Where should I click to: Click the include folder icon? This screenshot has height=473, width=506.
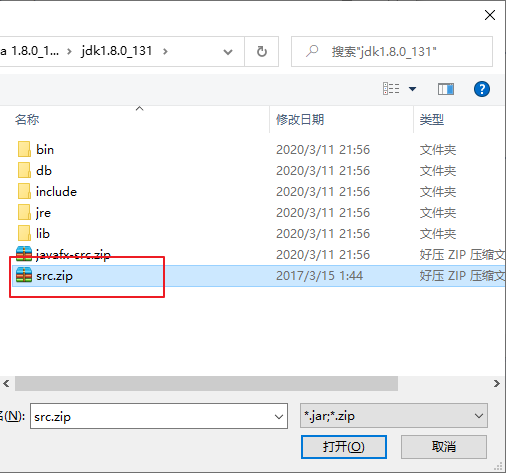click(x=24, y=191)
